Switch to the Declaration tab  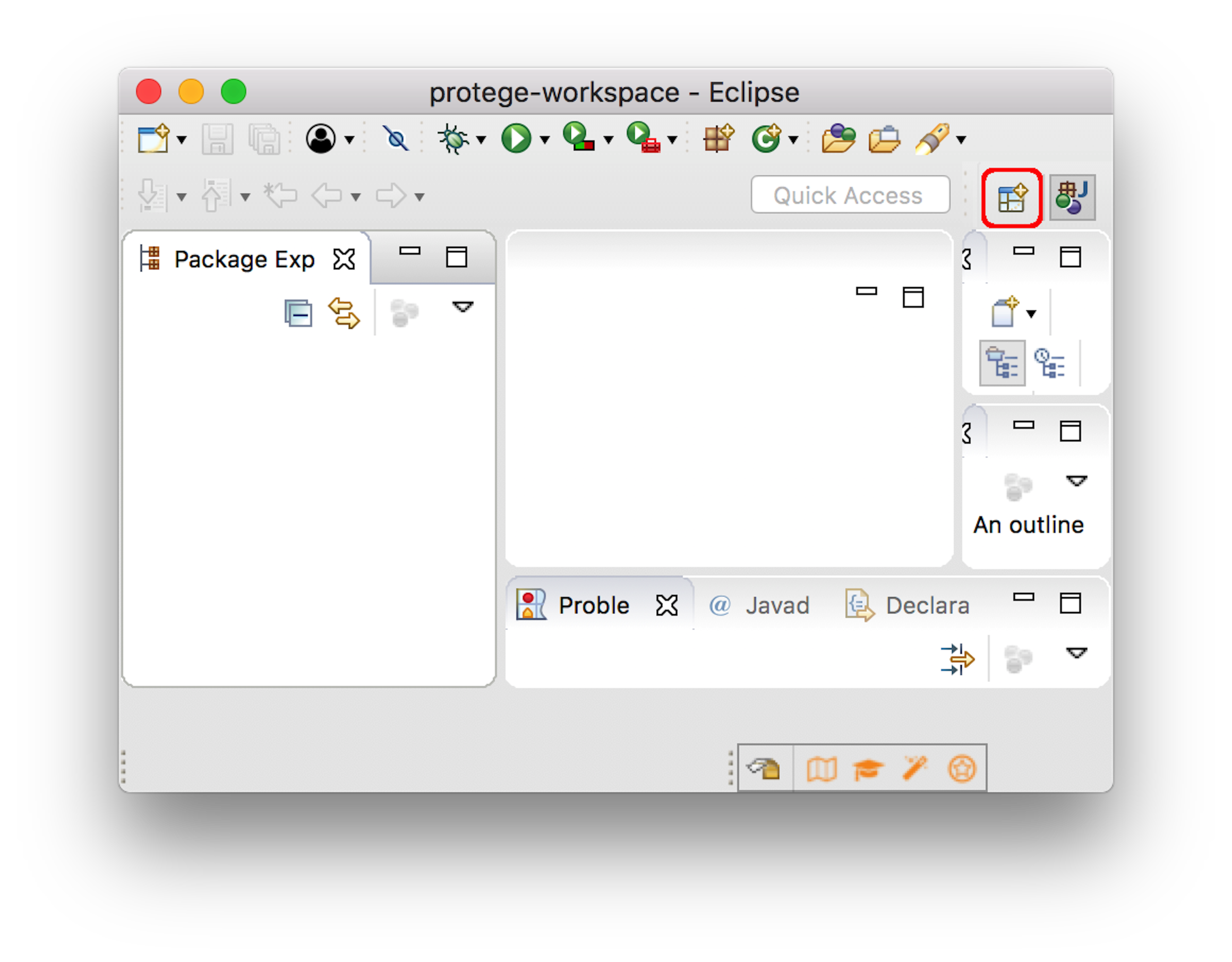(906, 606)
